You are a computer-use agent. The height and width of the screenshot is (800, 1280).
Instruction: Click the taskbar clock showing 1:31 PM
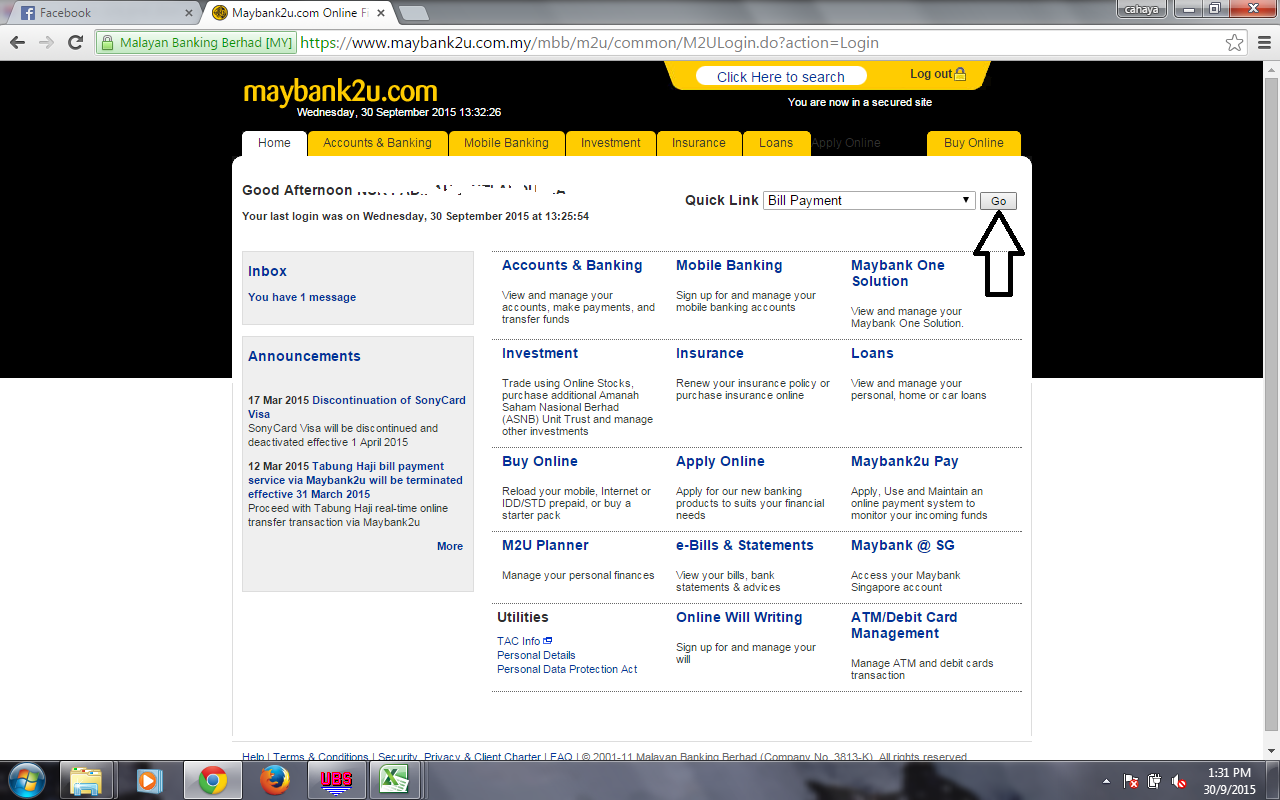1227,781
